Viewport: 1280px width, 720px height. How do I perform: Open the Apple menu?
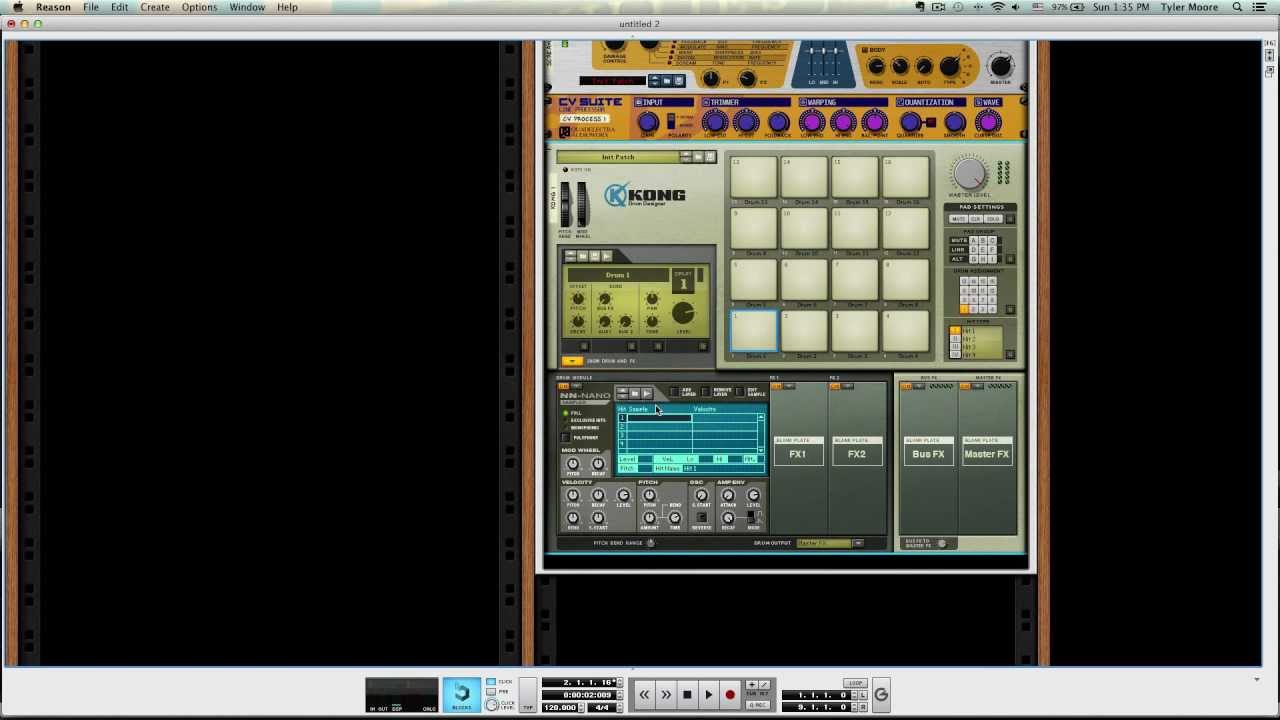point(18,7)
